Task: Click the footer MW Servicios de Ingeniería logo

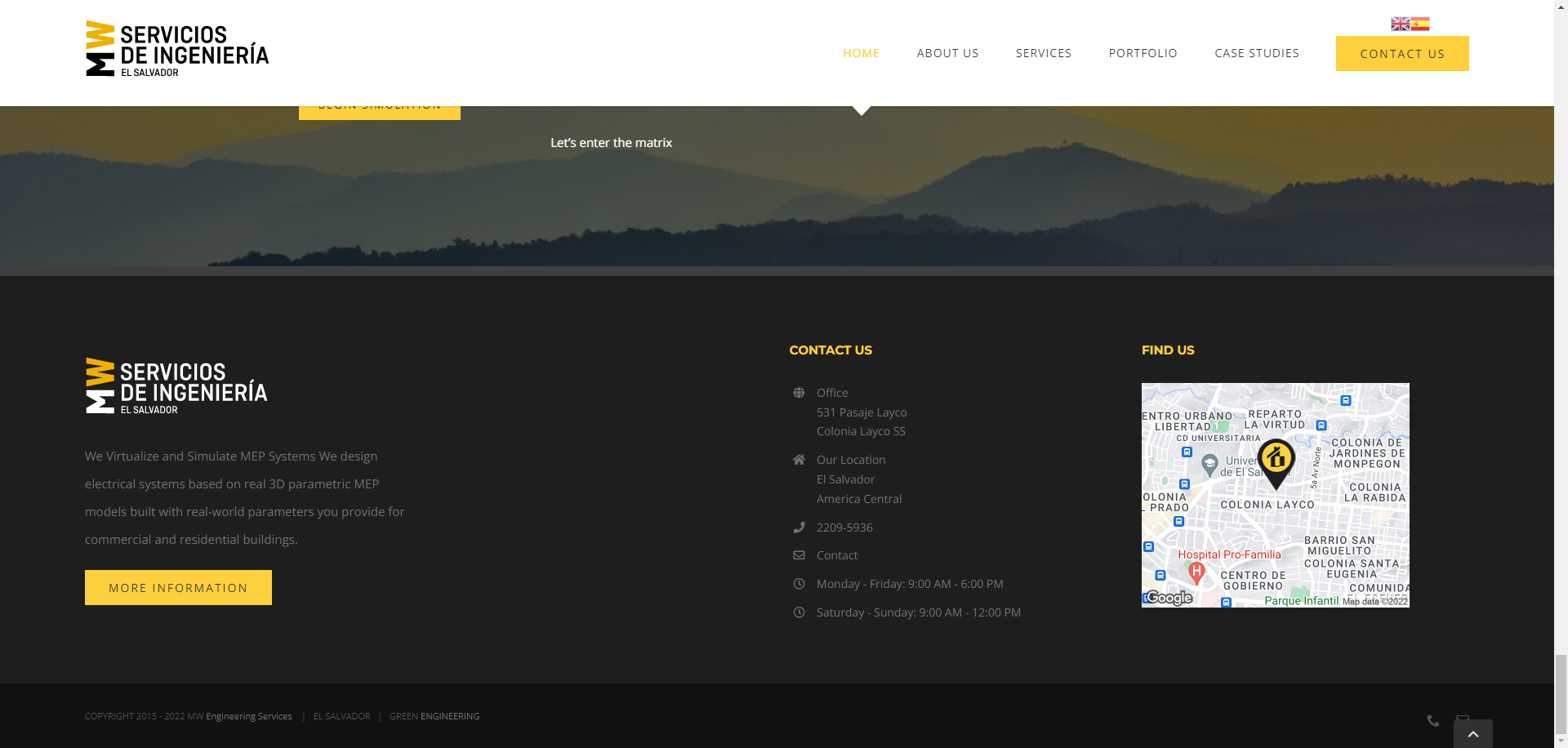Action: pos(176,386)
